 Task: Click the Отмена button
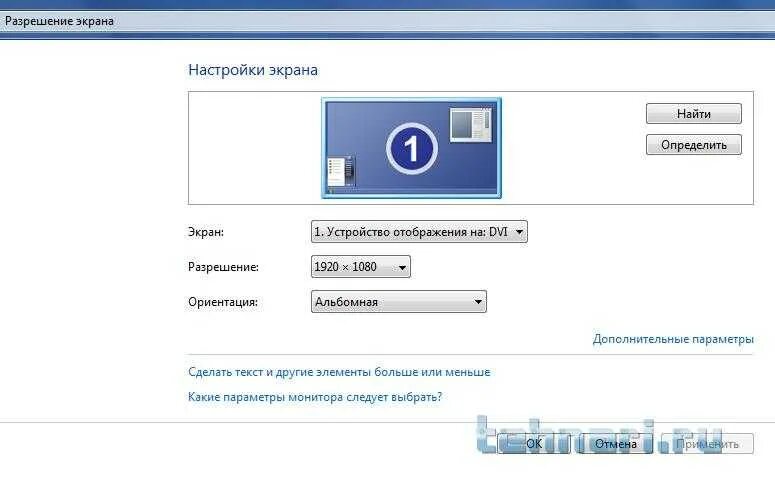[x=616, y=443]
